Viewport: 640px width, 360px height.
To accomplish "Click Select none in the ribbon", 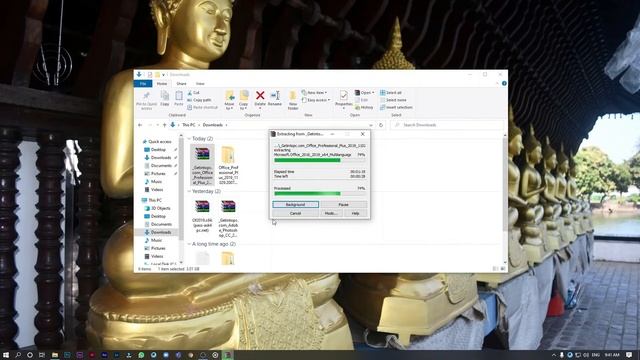I will point(393,100).
